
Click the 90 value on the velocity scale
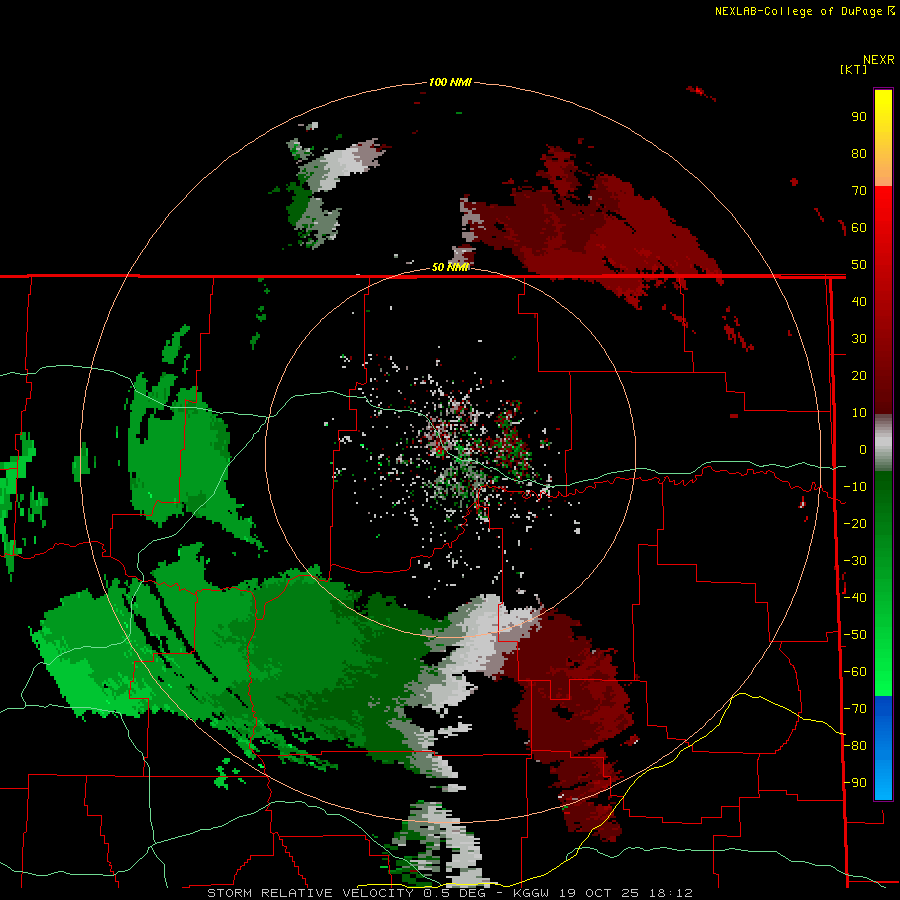point(859,117)
